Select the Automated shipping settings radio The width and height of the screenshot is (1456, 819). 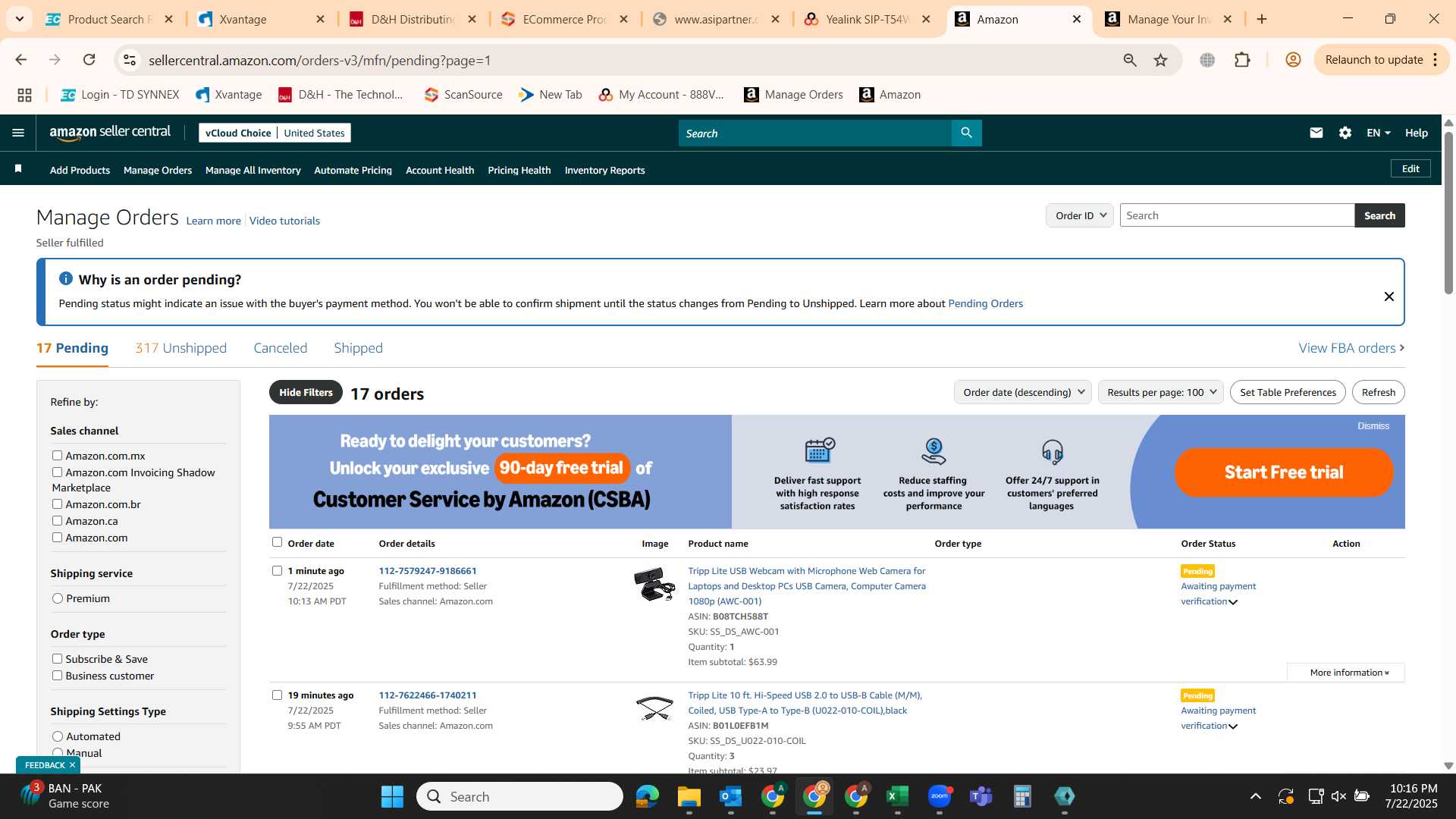[58, 736]
